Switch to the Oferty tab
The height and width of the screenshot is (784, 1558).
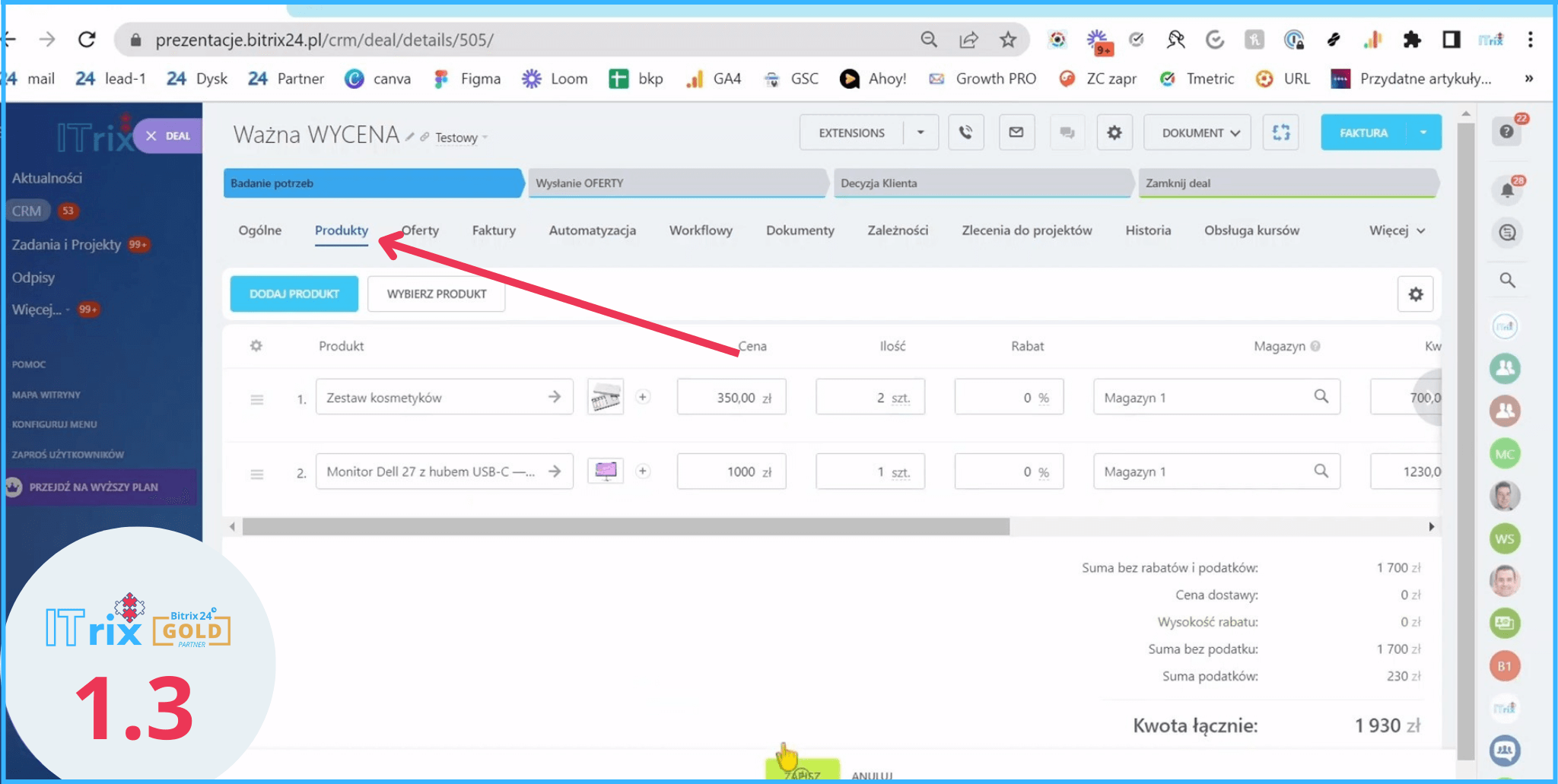click(x=421, y=230)
